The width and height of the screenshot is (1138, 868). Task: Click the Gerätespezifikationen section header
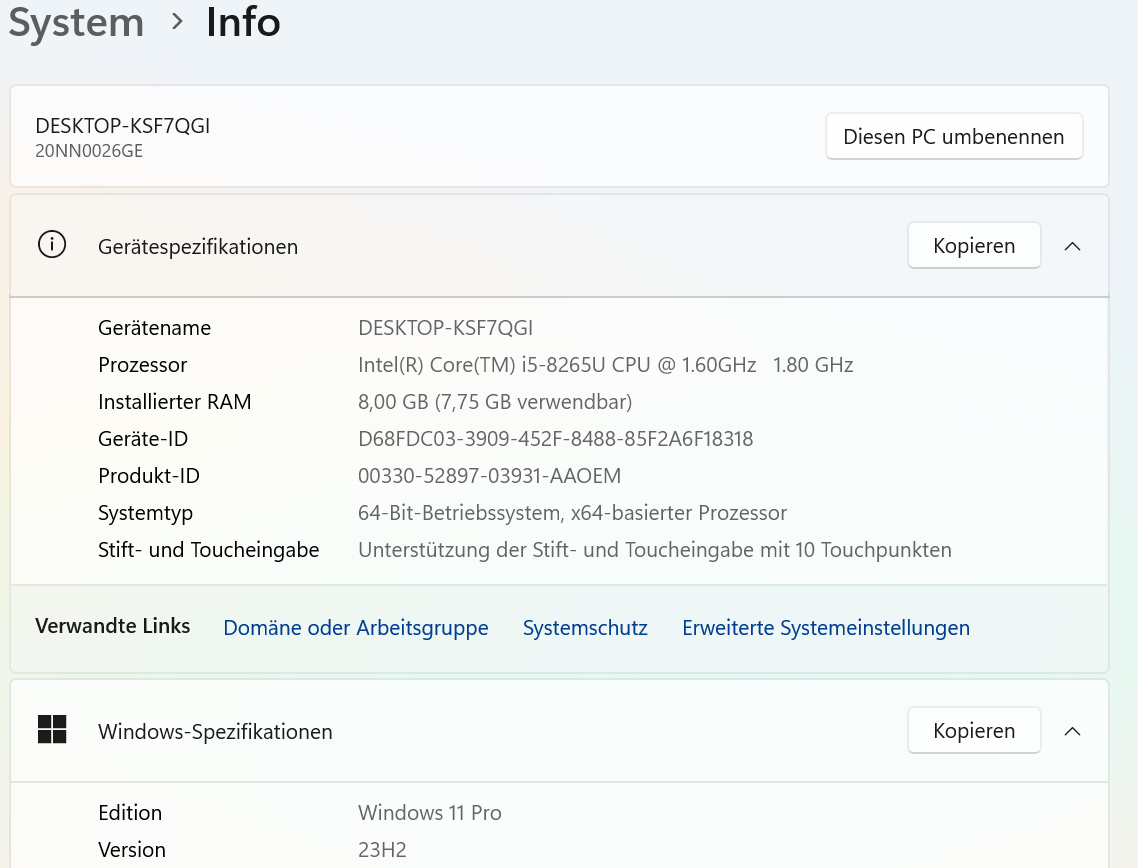click(x=559, y=246)
